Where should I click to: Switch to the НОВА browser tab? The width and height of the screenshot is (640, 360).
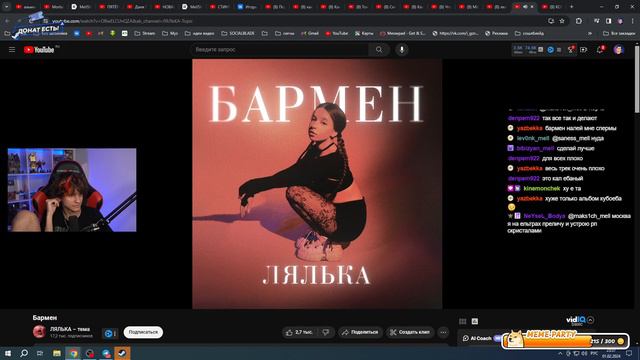coord(164,7)
